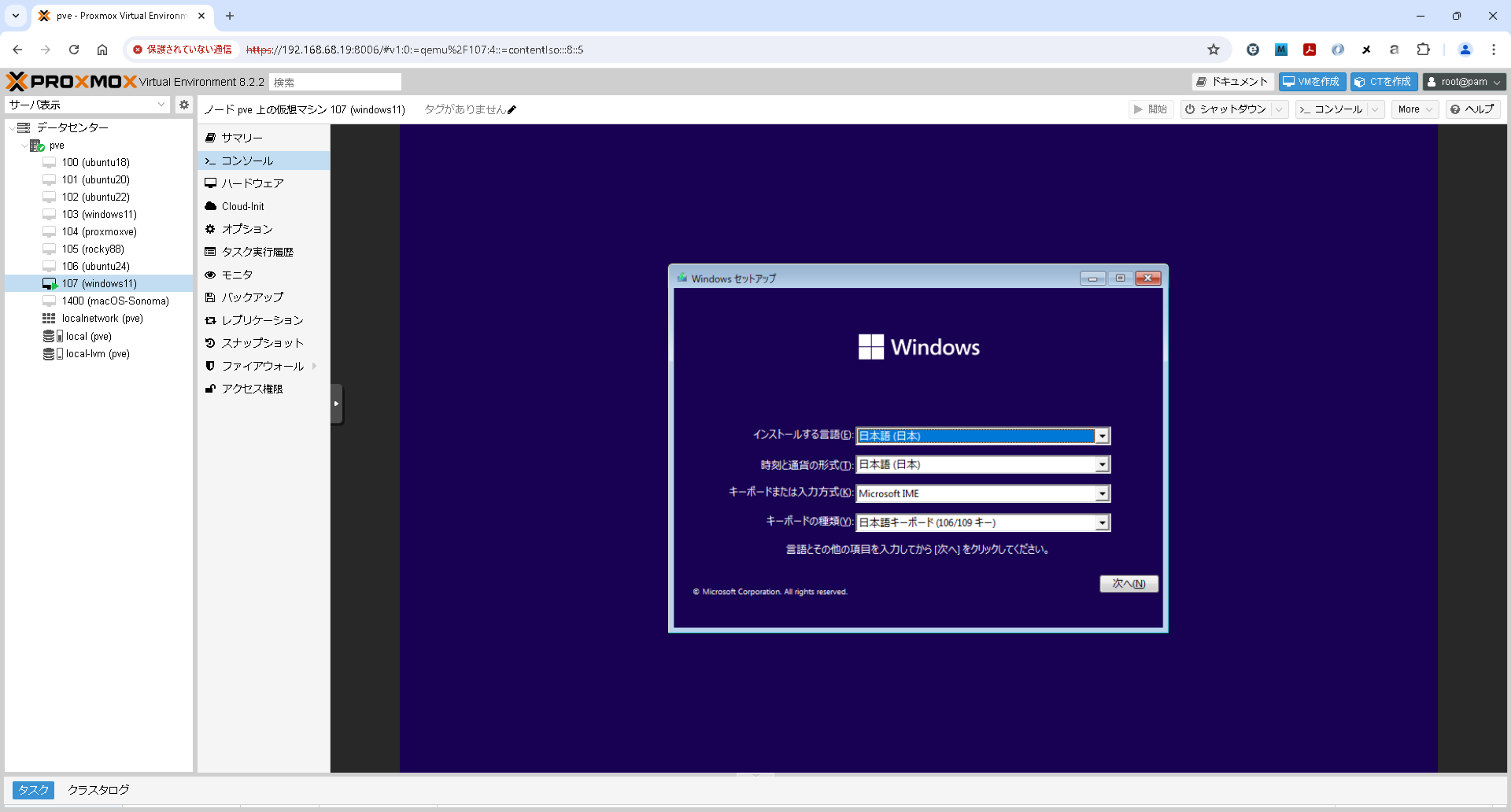Open the browser extensions puzzle icon

(1423, 50)
